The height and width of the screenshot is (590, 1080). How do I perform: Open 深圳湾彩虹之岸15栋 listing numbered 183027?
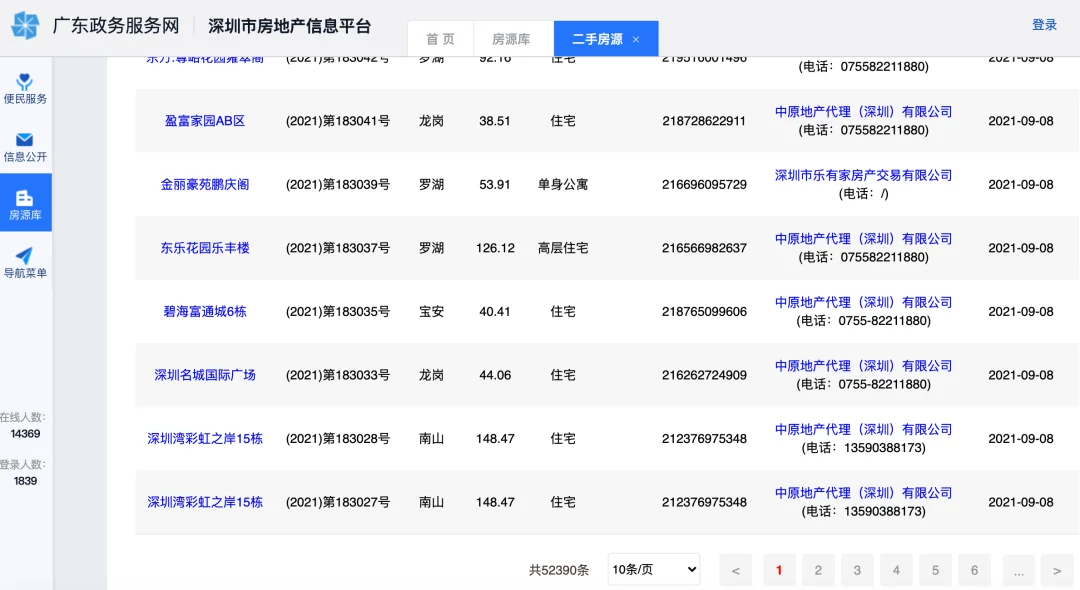coord(205,502)
